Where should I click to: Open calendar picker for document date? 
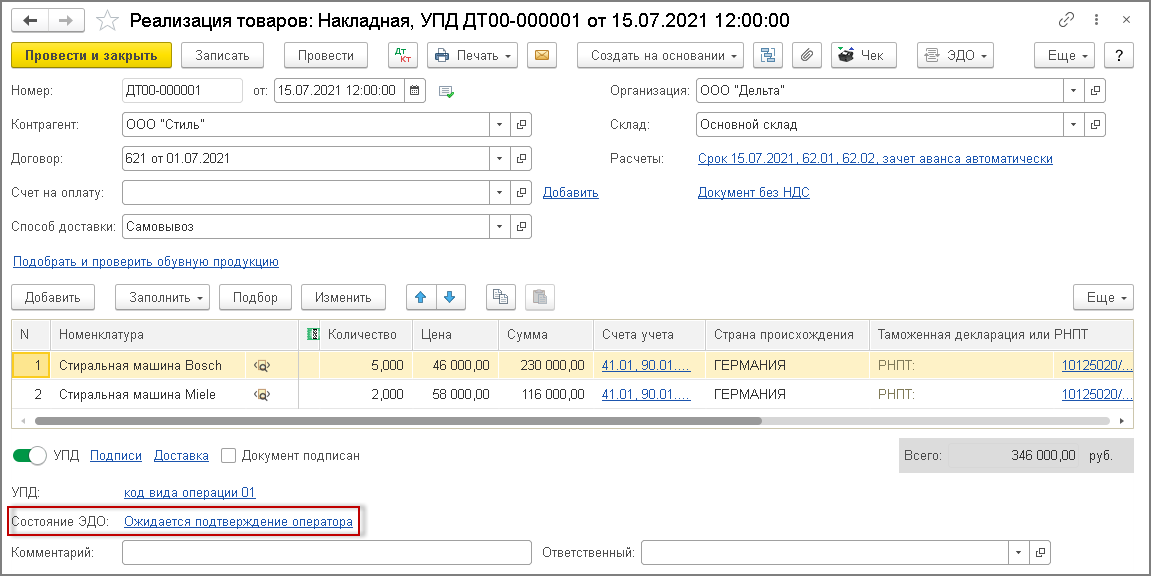click(x=415, y=91)
